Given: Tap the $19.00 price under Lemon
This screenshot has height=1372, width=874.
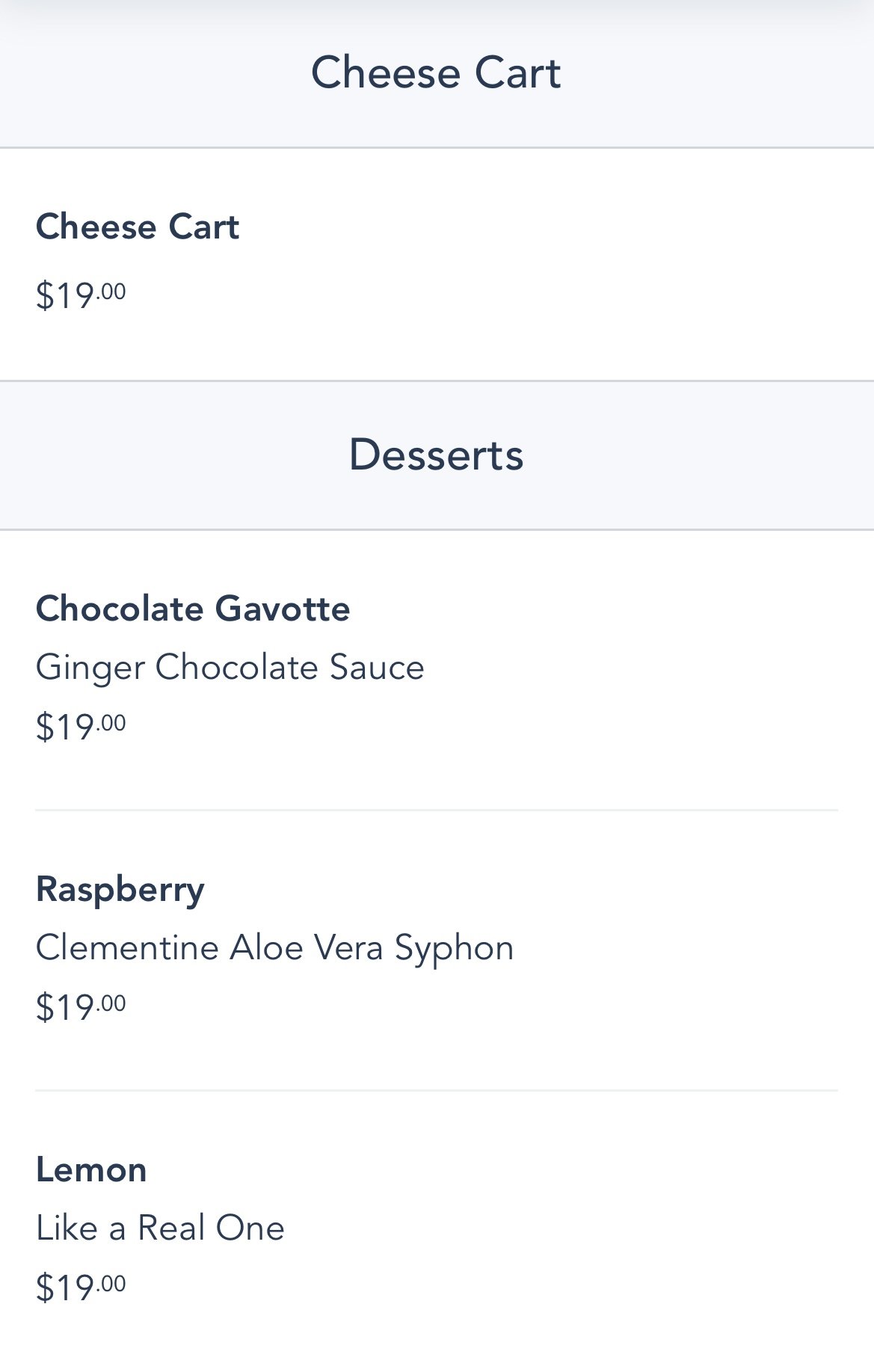Looking at the screenshot, I should click(x=81, y=1288).
